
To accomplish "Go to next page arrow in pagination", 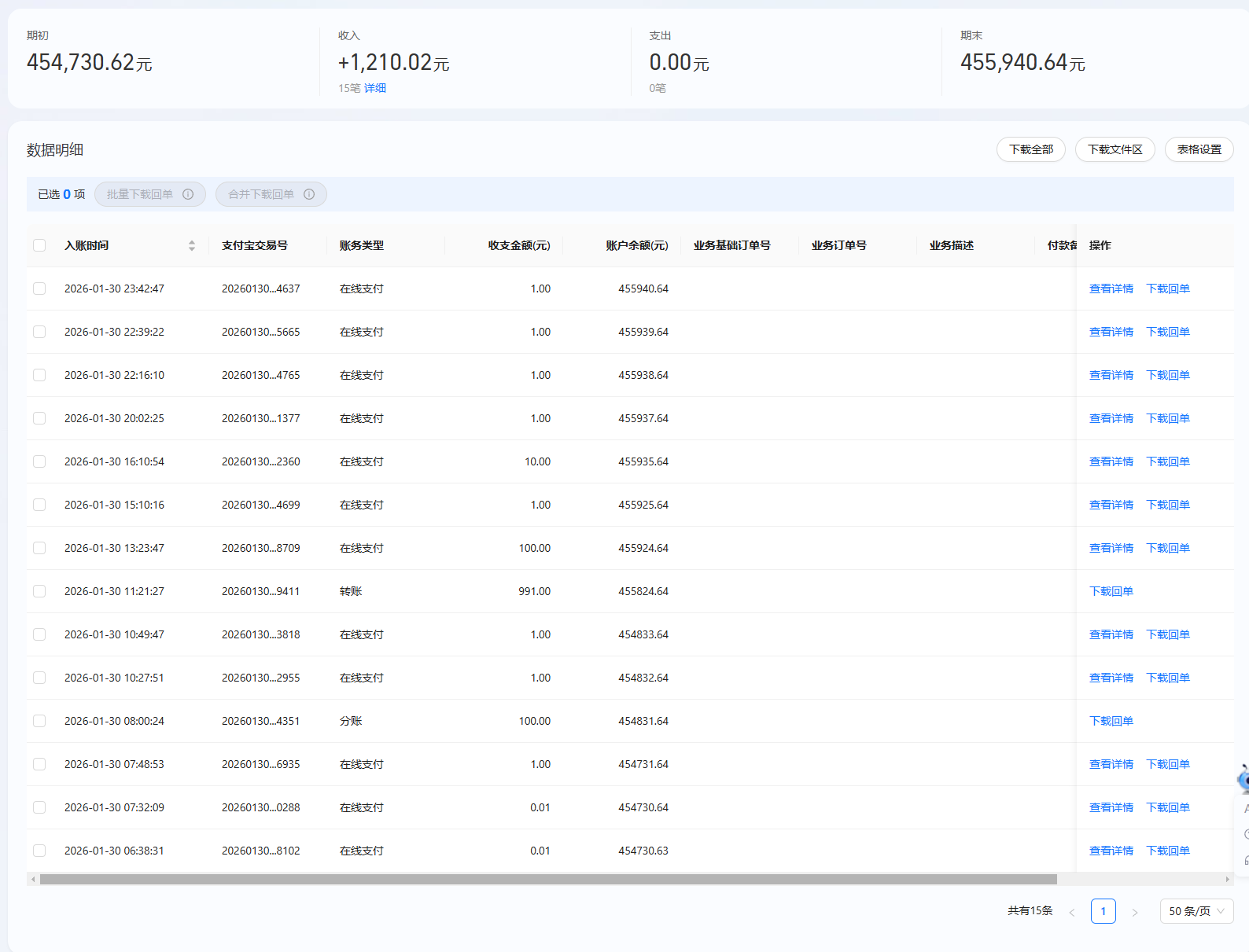I will tap(1134, 912).
